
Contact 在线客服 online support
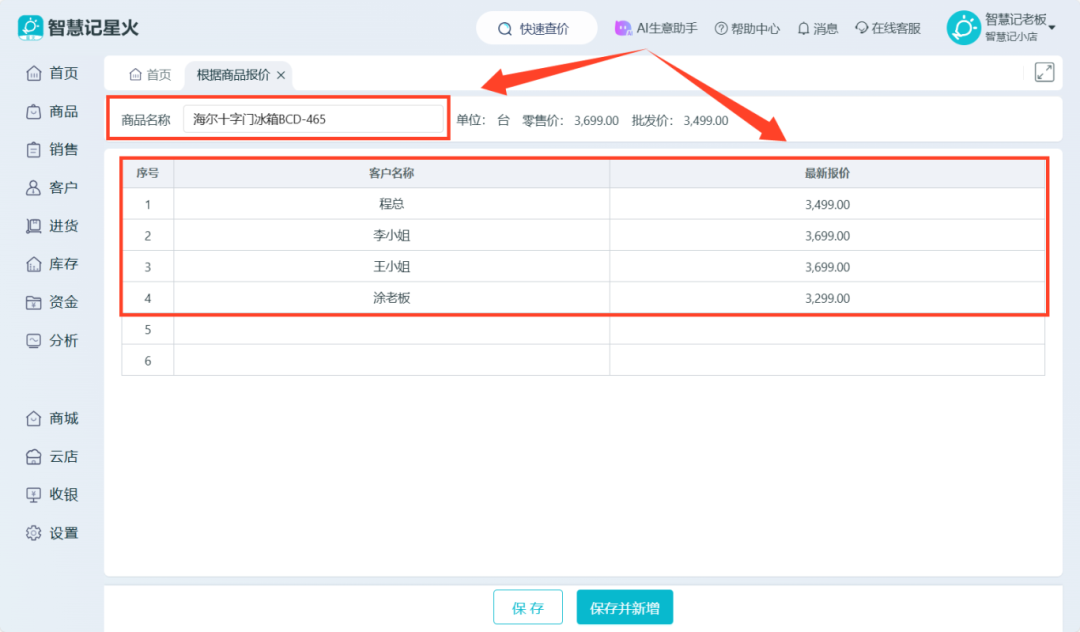888,28
